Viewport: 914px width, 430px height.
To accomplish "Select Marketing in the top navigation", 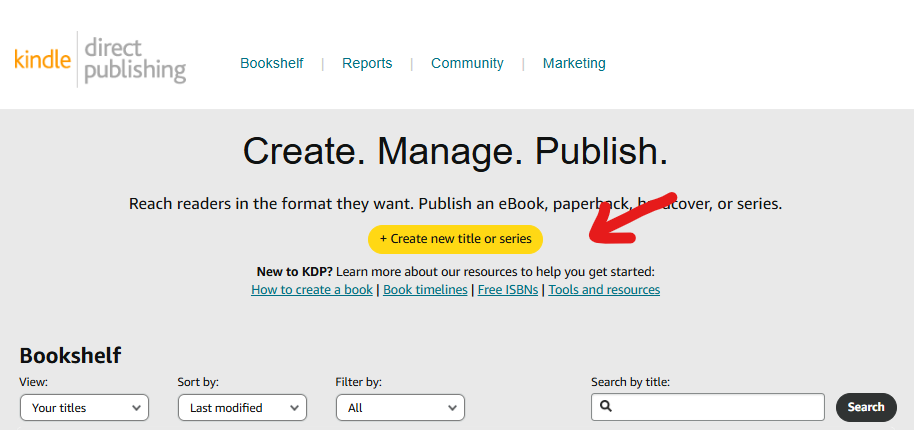I will point(574,63).
